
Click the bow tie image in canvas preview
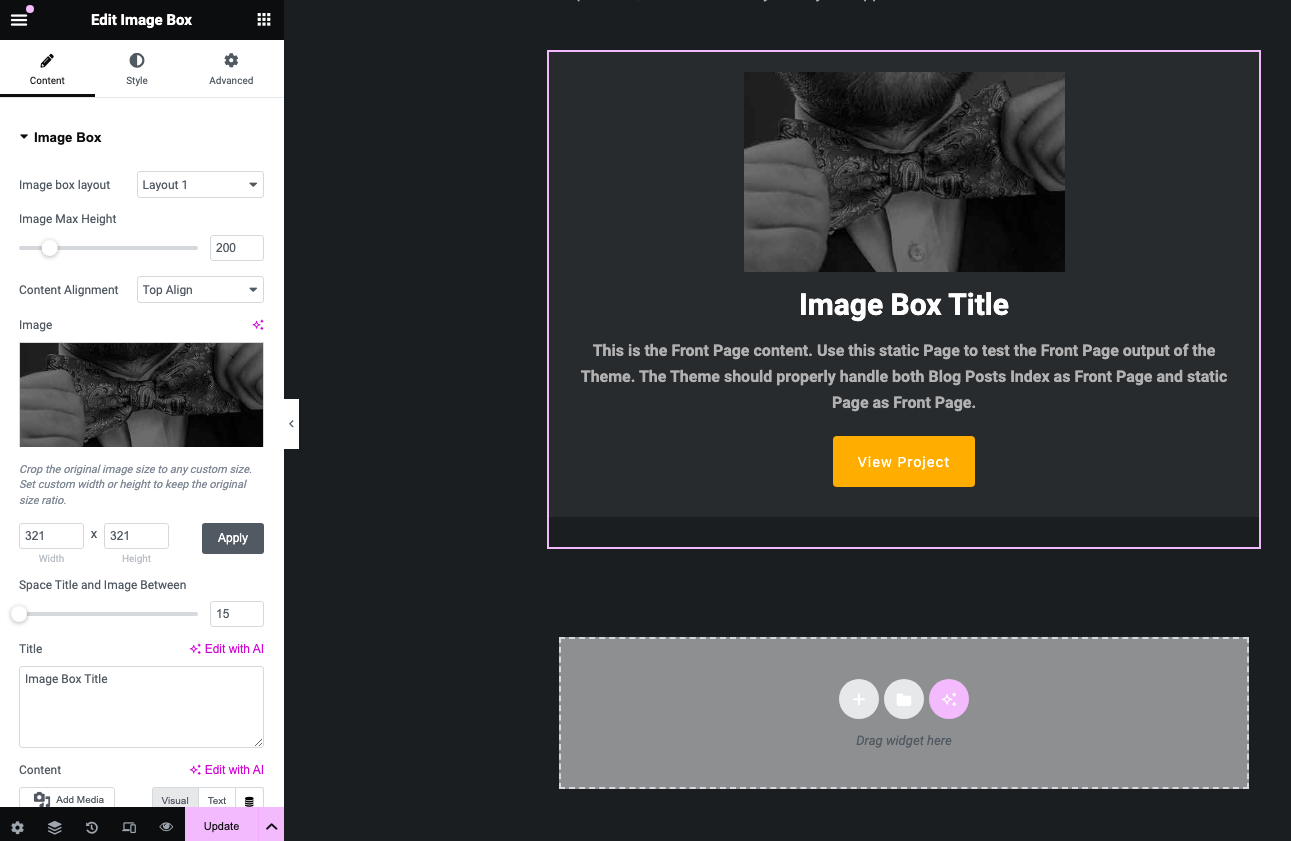coord(904,172)
